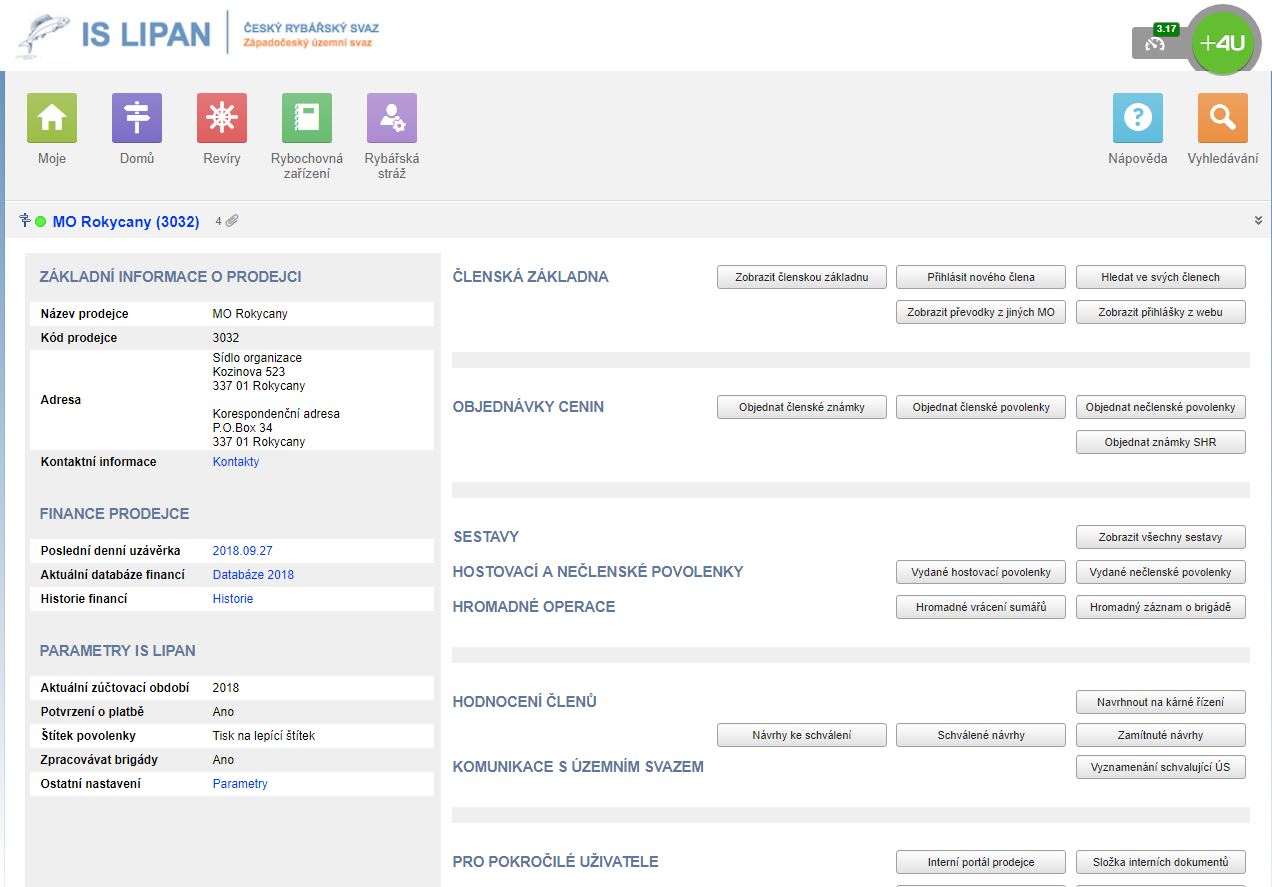Click the Domů signpost icon

(x=137, y=119)
